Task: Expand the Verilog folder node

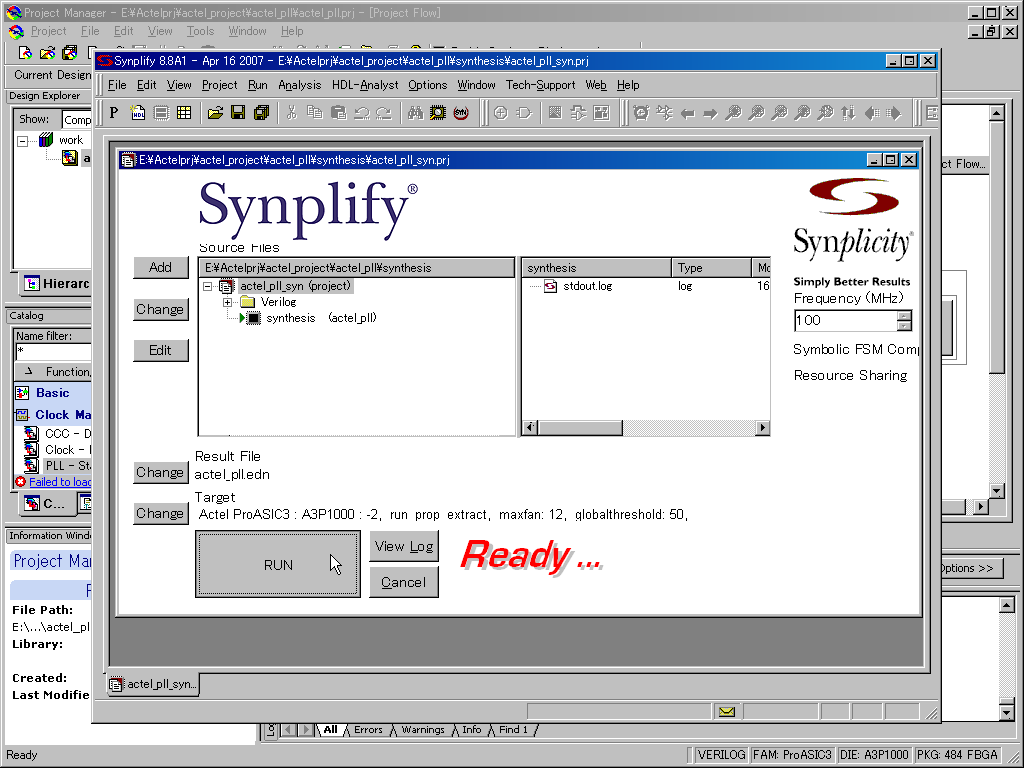Action: (x=227, y=302)
